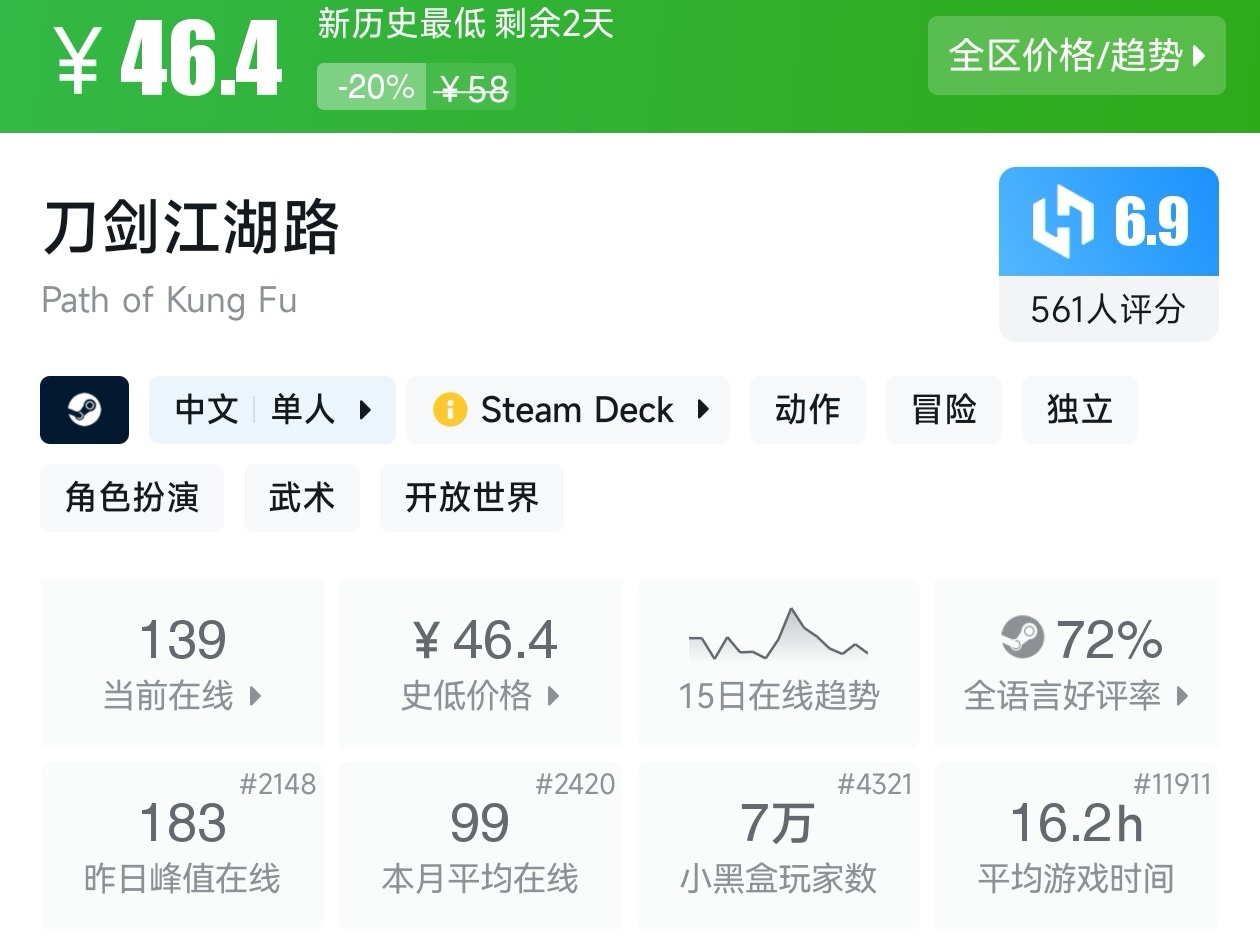
Task: Open the 昨日峰值在线 183 stat card
Action: click(x=182, y=845)
